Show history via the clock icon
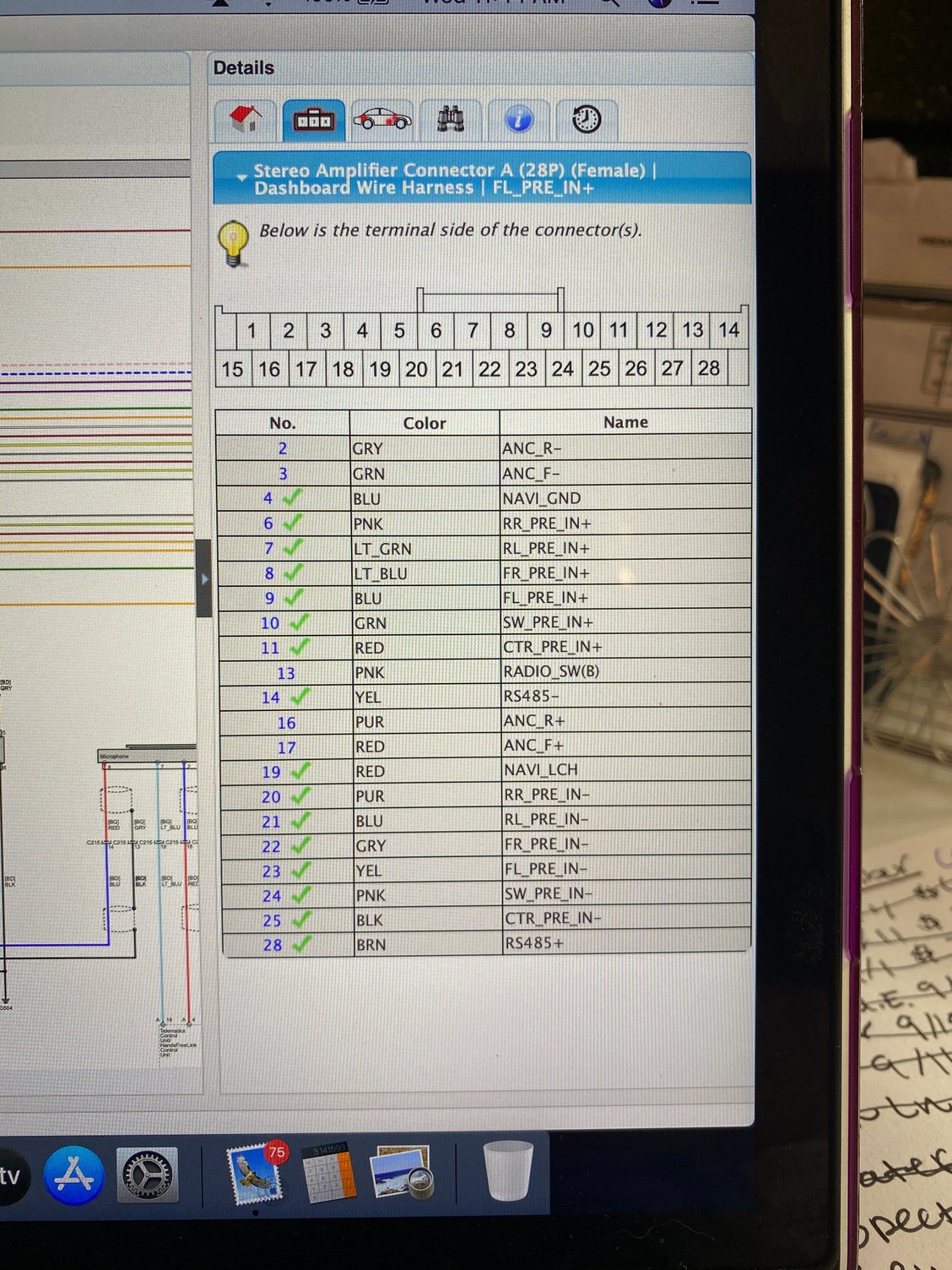Image resolution: width=952 pixels, height=1270 pixels. [586, 120]
